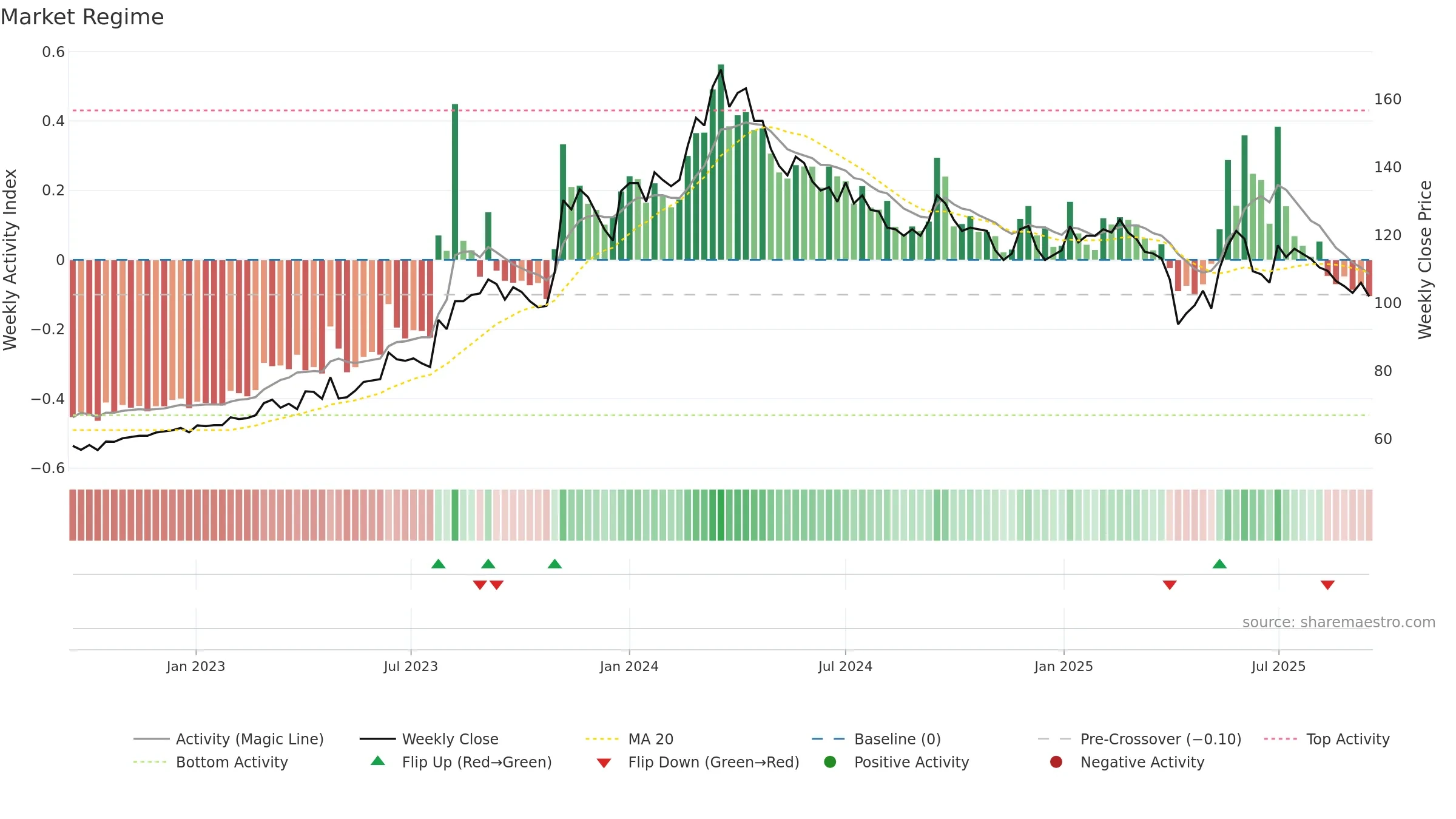Toggle the Baseline (0) legend entry
This screenshot has height=819, width=1456.
coord(876,739)
